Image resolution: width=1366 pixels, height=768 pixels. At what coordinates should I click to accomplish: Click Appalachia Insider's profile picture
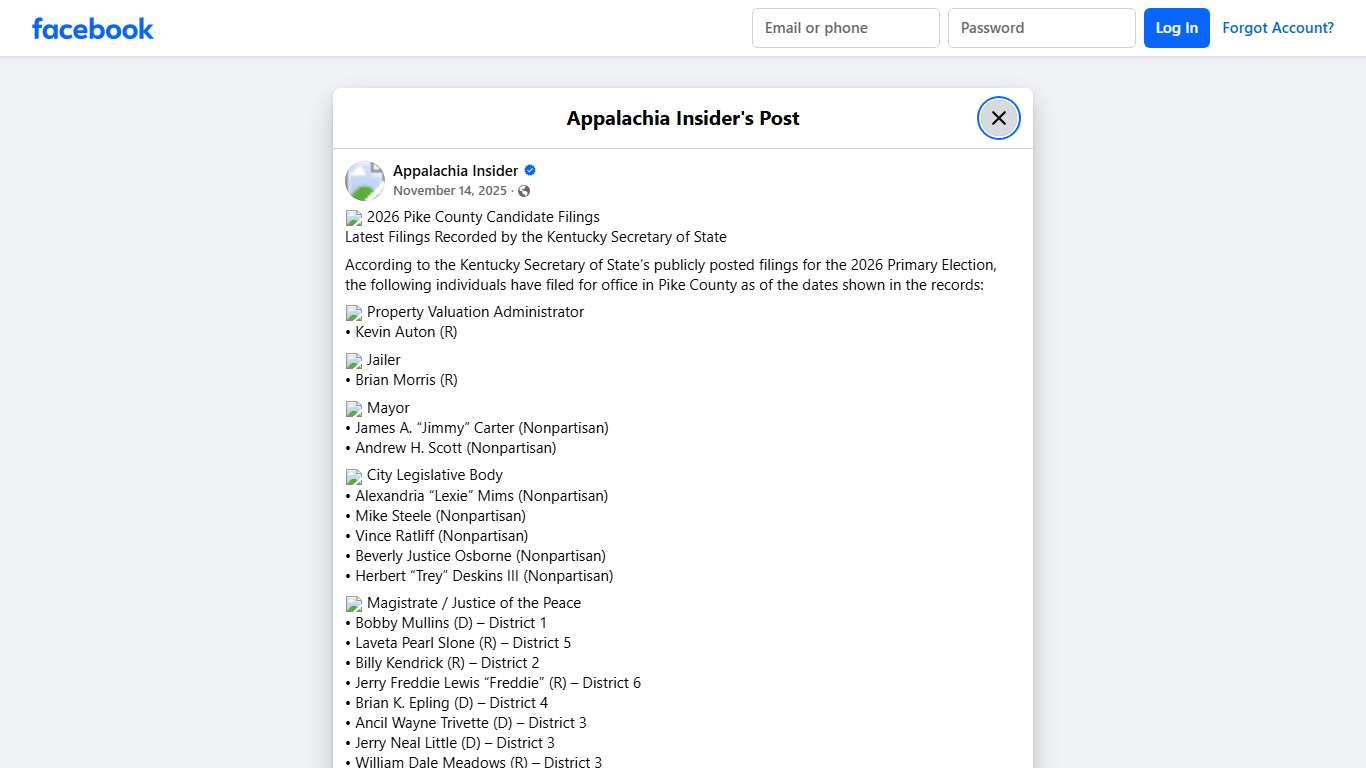pos(364,180)
